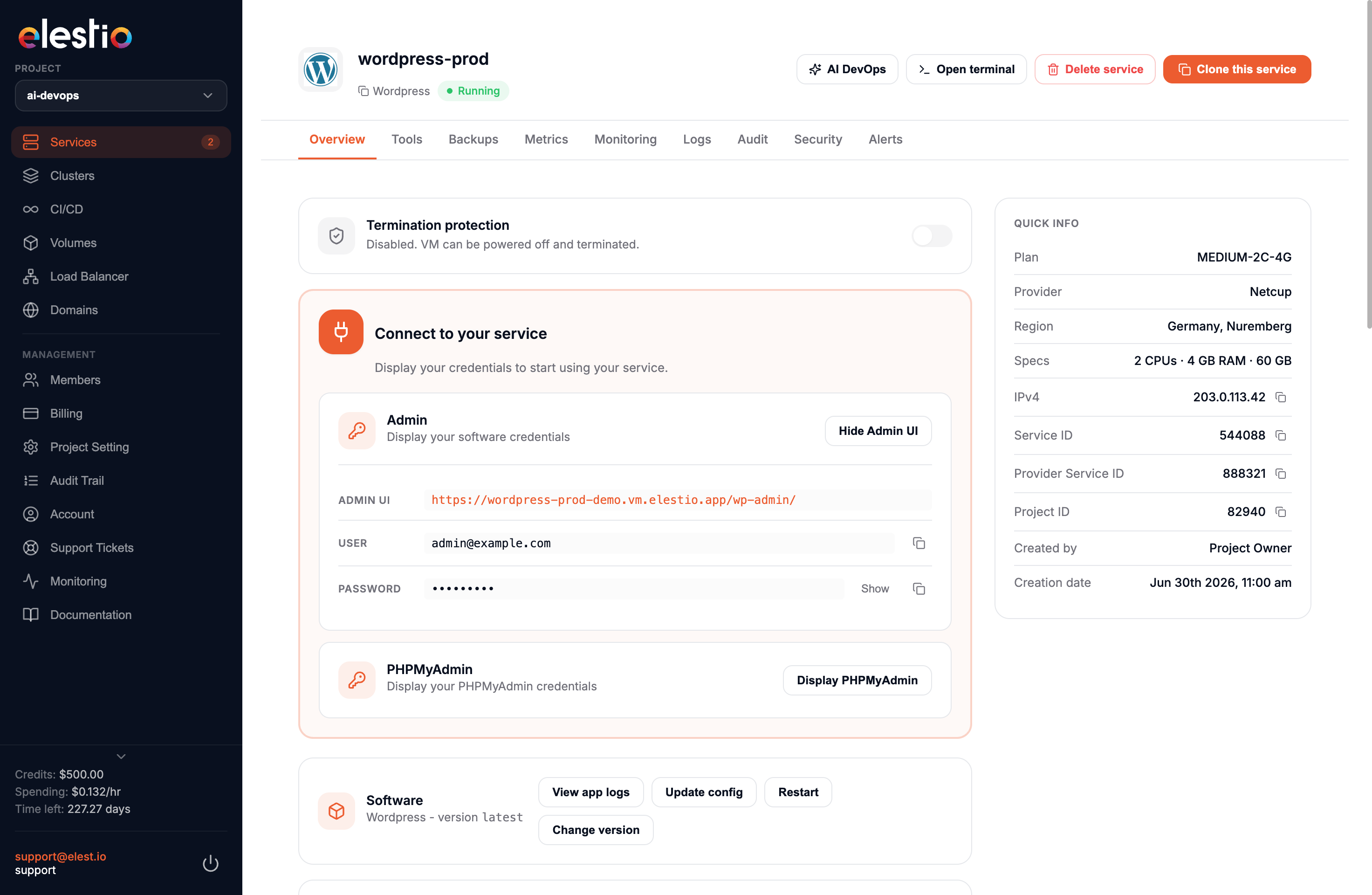Image resolution: width=1372 pixels, height=895 pixels.
Task: Launch the AI DevOps assistant
Action: pos(847,69)
